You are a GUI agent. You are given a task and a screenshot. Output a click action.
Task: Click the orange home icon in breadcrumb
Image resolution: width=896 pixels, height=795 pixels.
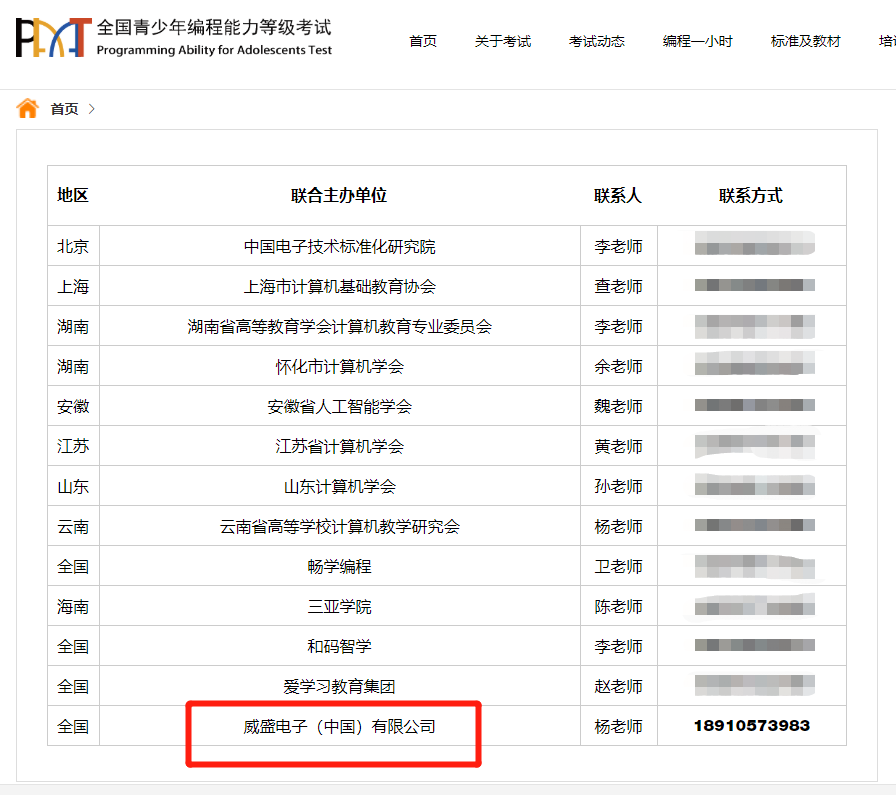point(27,109)
